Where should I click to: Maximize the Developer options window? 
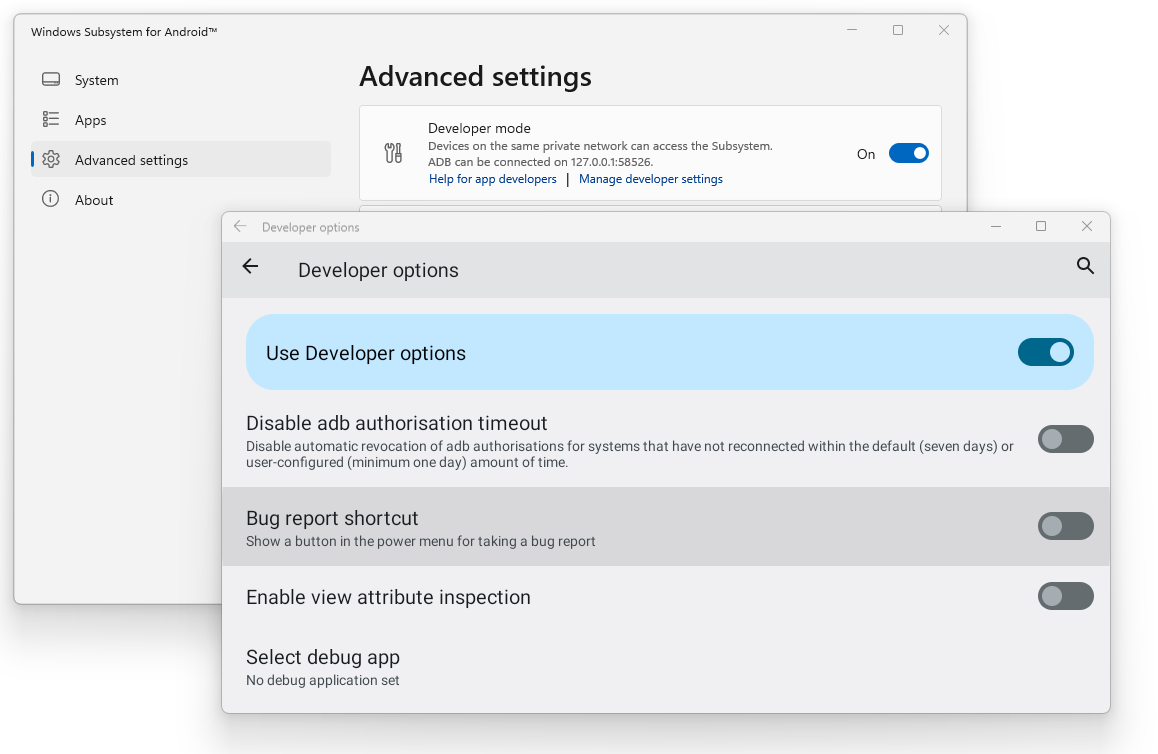(x=1041, y=226)
